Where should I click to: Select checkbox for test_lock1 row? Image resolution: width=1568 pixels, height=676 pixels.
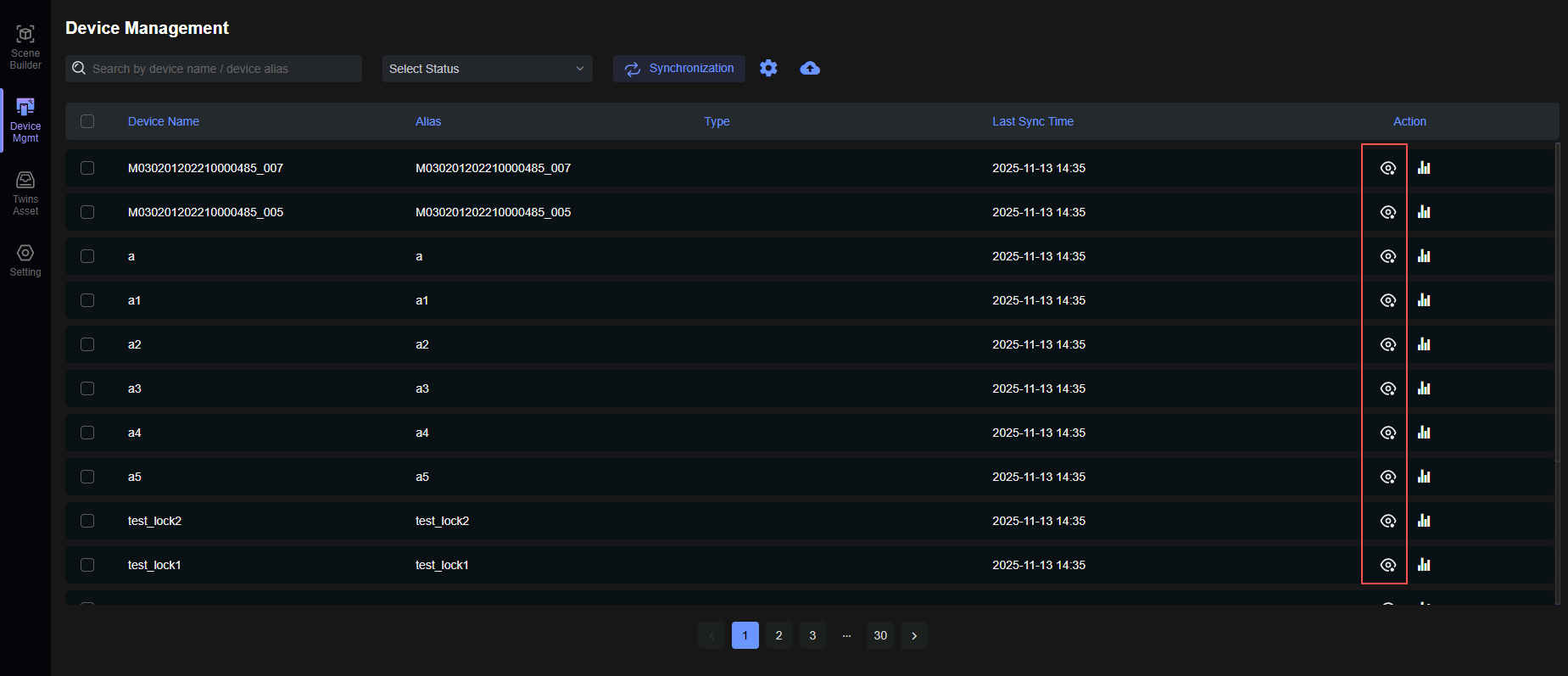[87, 565]
